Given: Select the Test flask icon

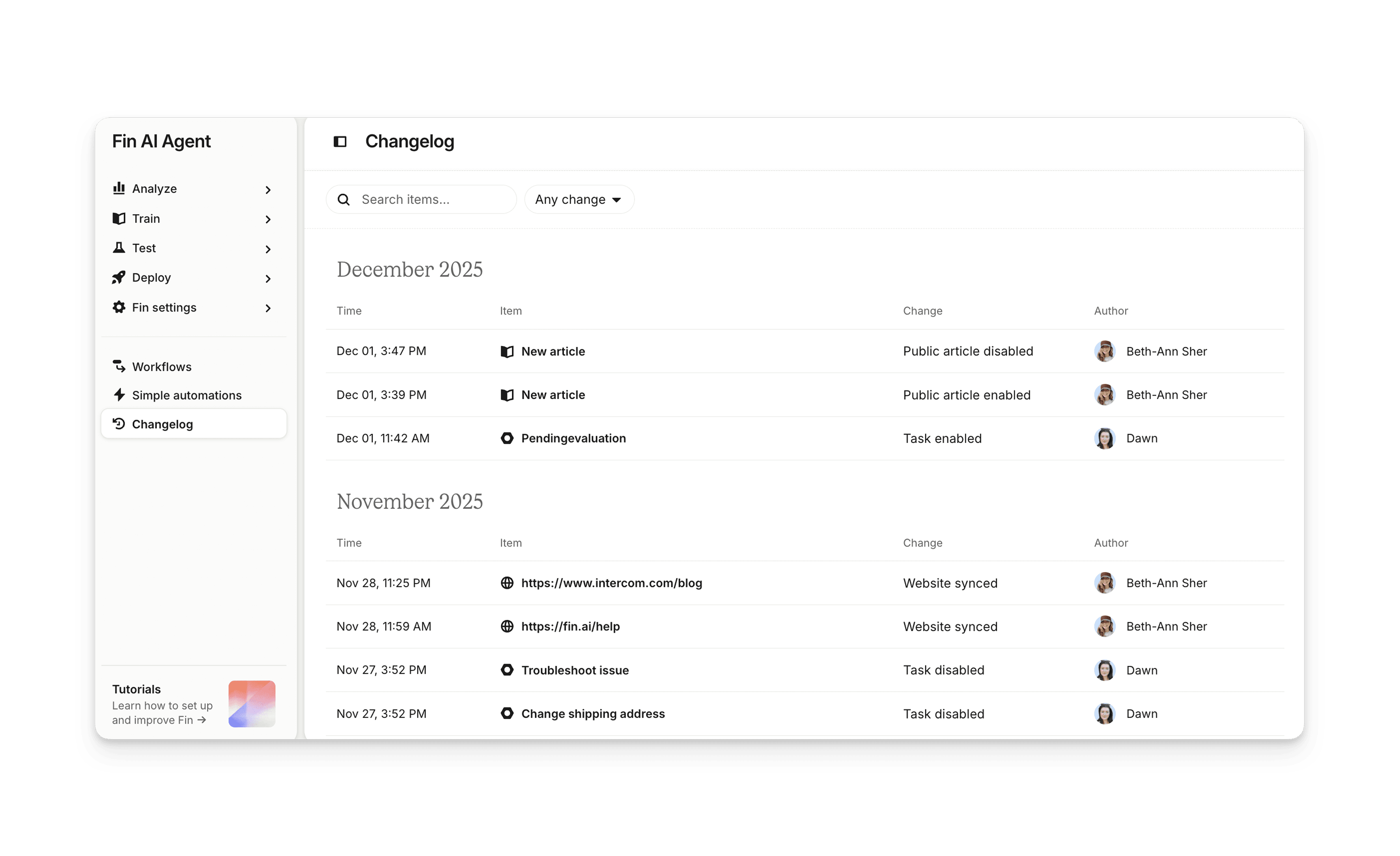Looking at the screenshot, I should pos(119,248).
